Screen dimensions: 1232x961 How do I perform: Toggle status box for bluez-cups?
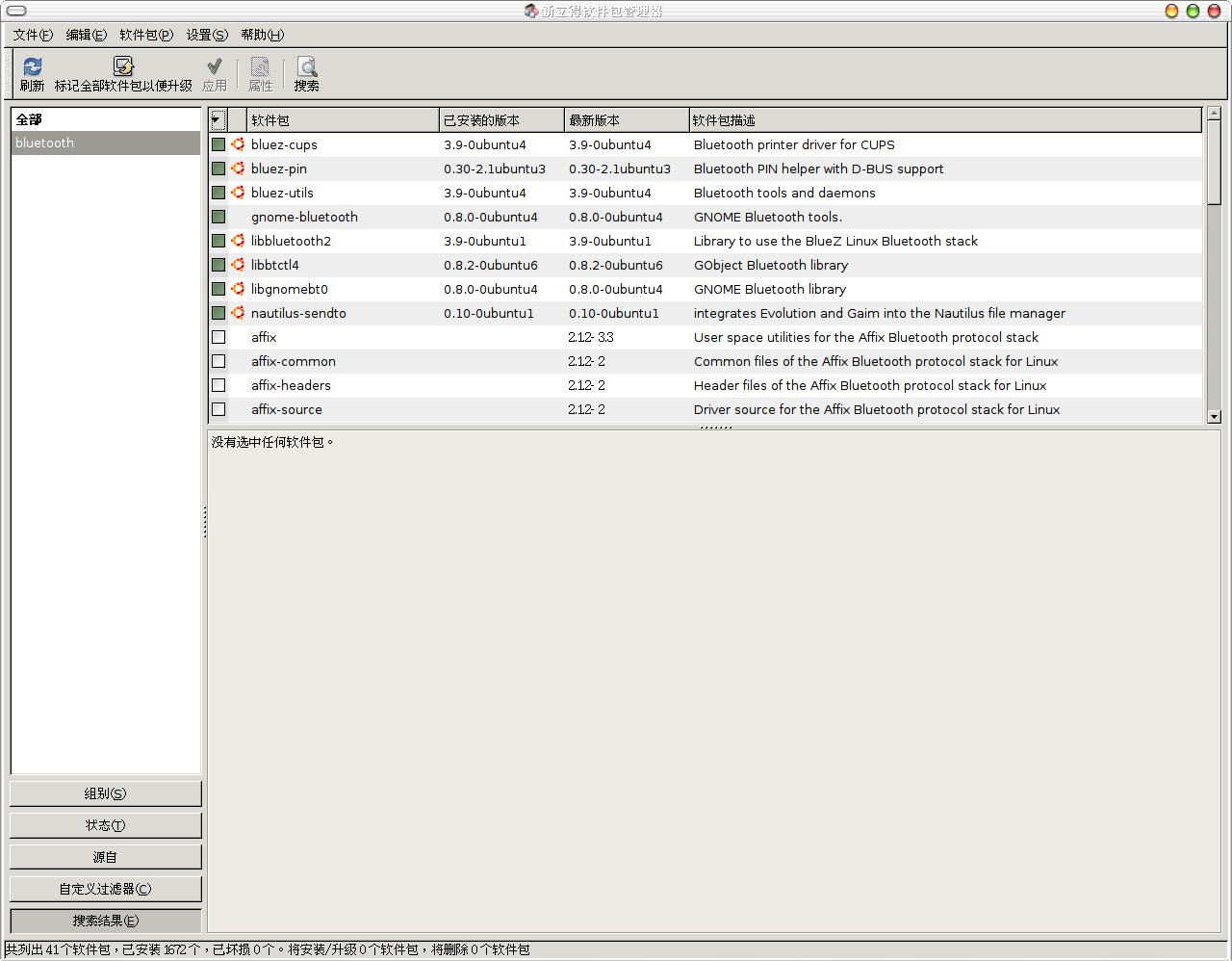[218, 144]
